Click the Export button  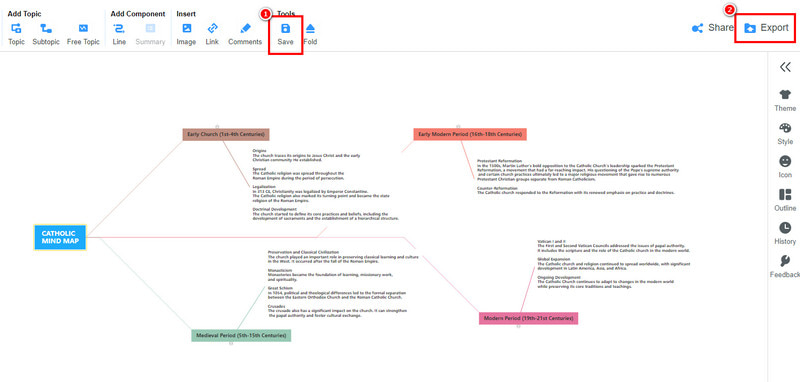[766, 28]
